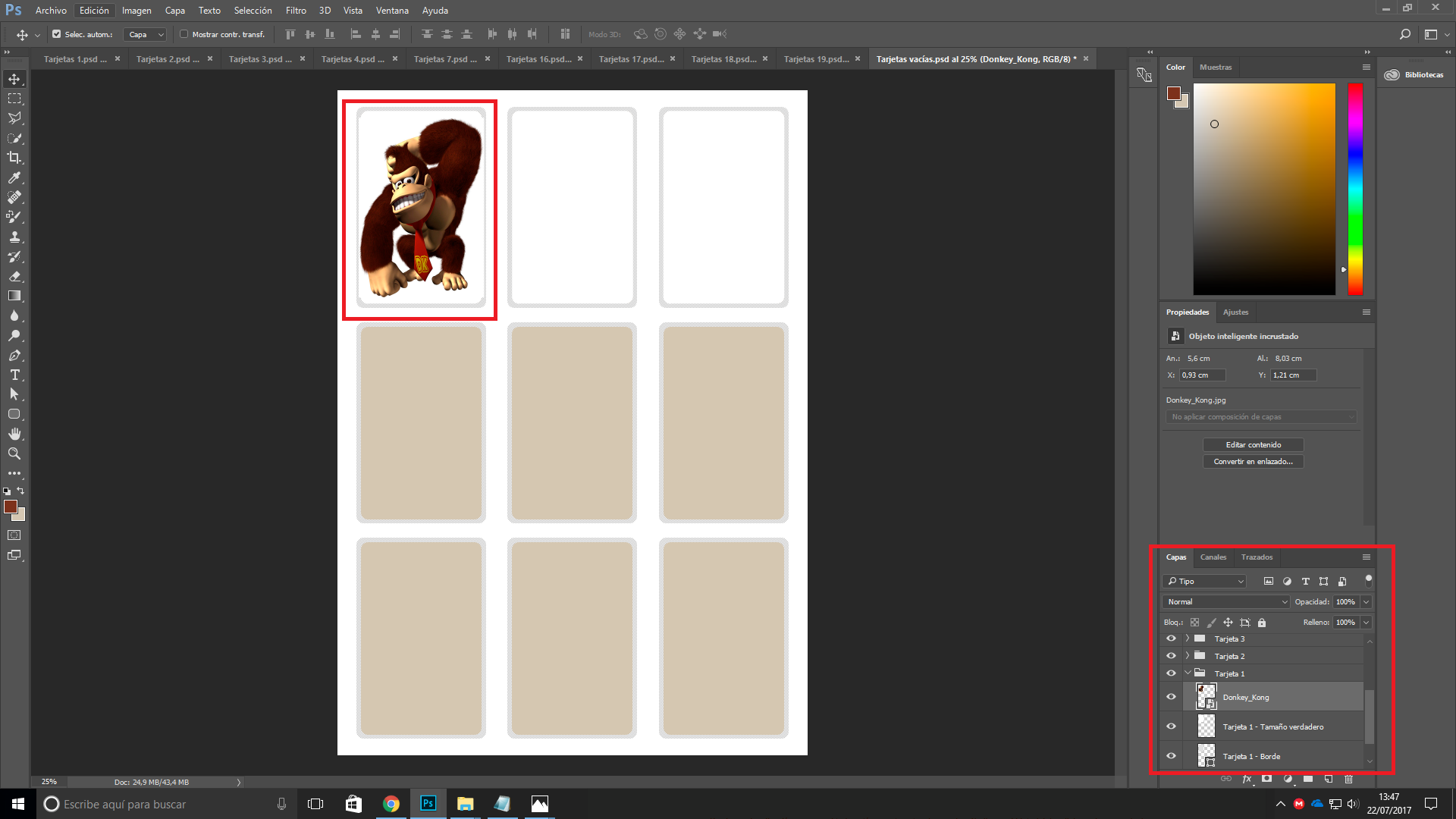The height and width of the screenshot is (819, 1456).
Task: Open the search icon in options bar
Action: (x=1405, y=34)
